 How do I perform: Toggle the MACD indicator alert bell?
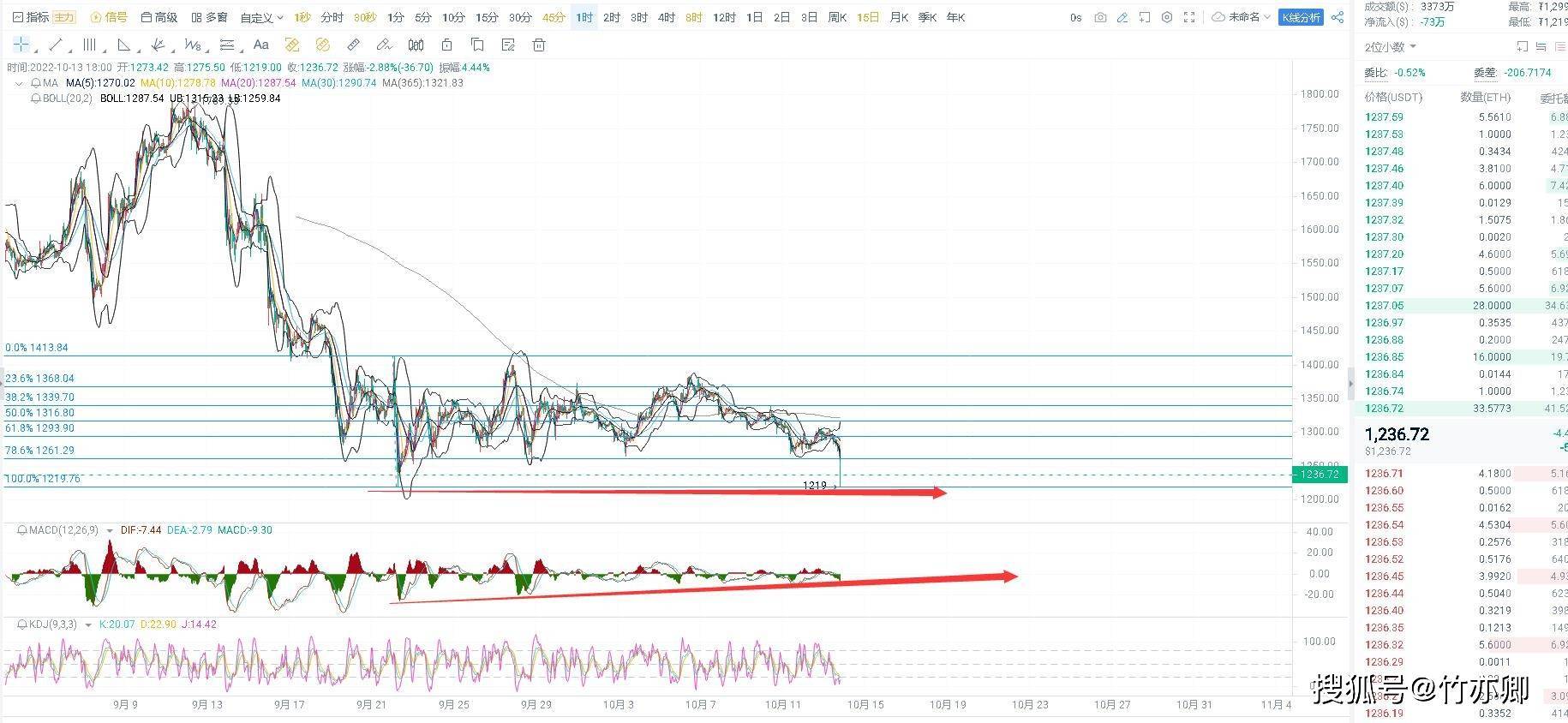coord(22,530)
